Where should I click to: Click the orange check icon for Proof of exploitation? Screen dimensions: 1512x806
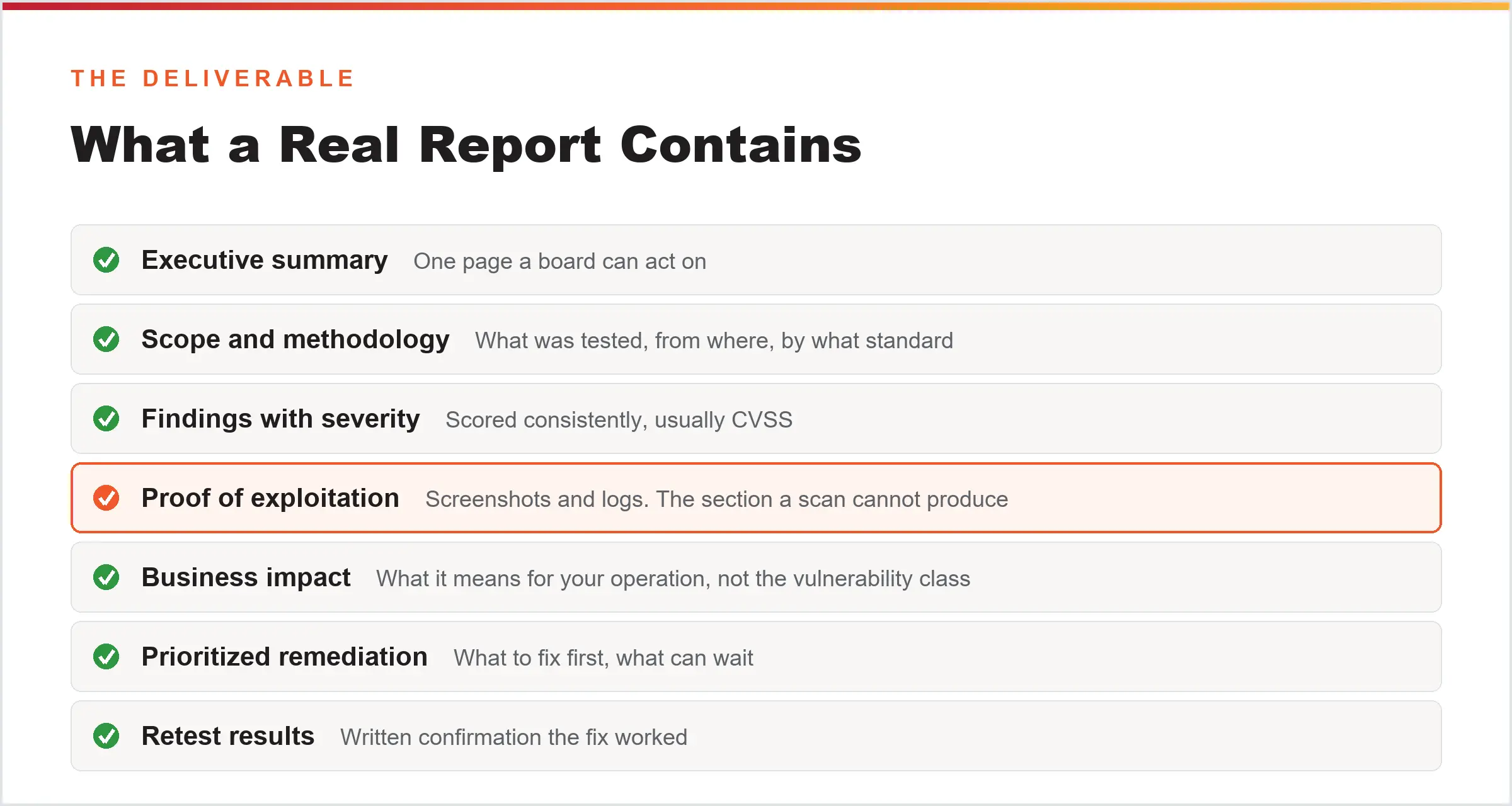pyautogui.click(x=106, y=498)
